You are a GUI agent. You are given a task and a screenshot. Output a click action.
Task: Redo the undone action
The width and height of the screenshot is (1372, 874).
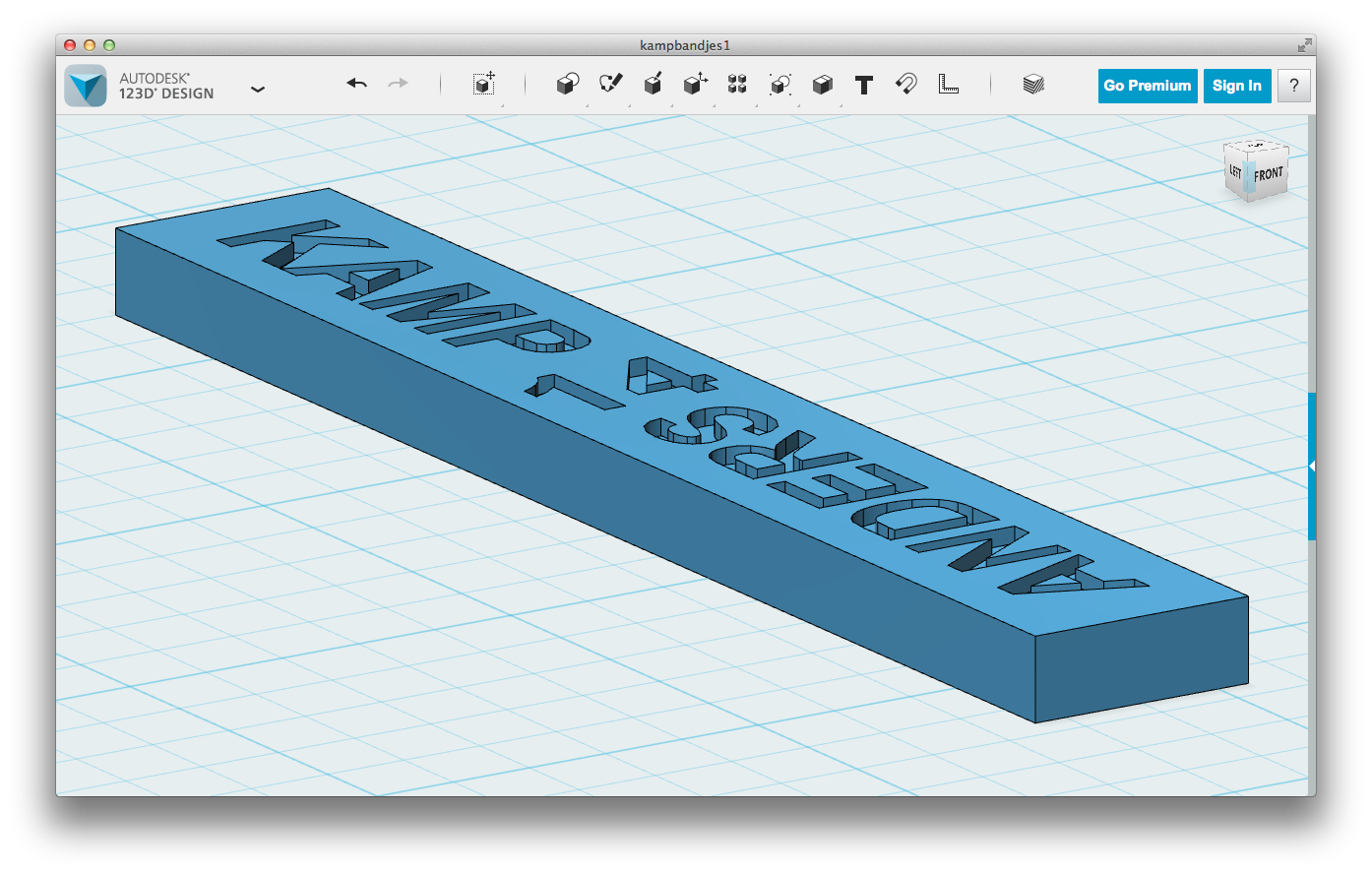(x=399, y=84)
